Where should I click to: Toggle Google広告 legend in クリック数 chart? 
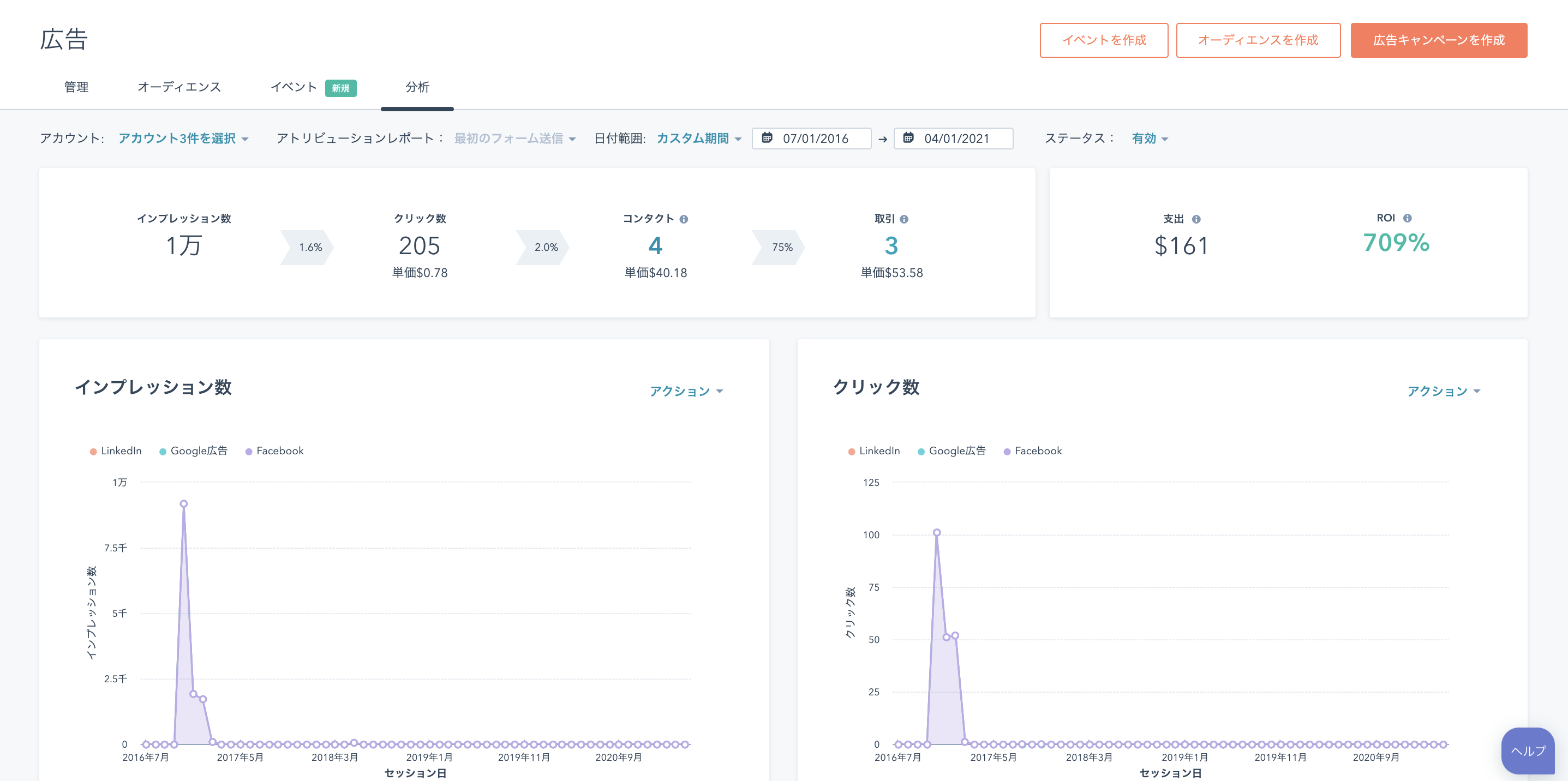pos(951,450)
